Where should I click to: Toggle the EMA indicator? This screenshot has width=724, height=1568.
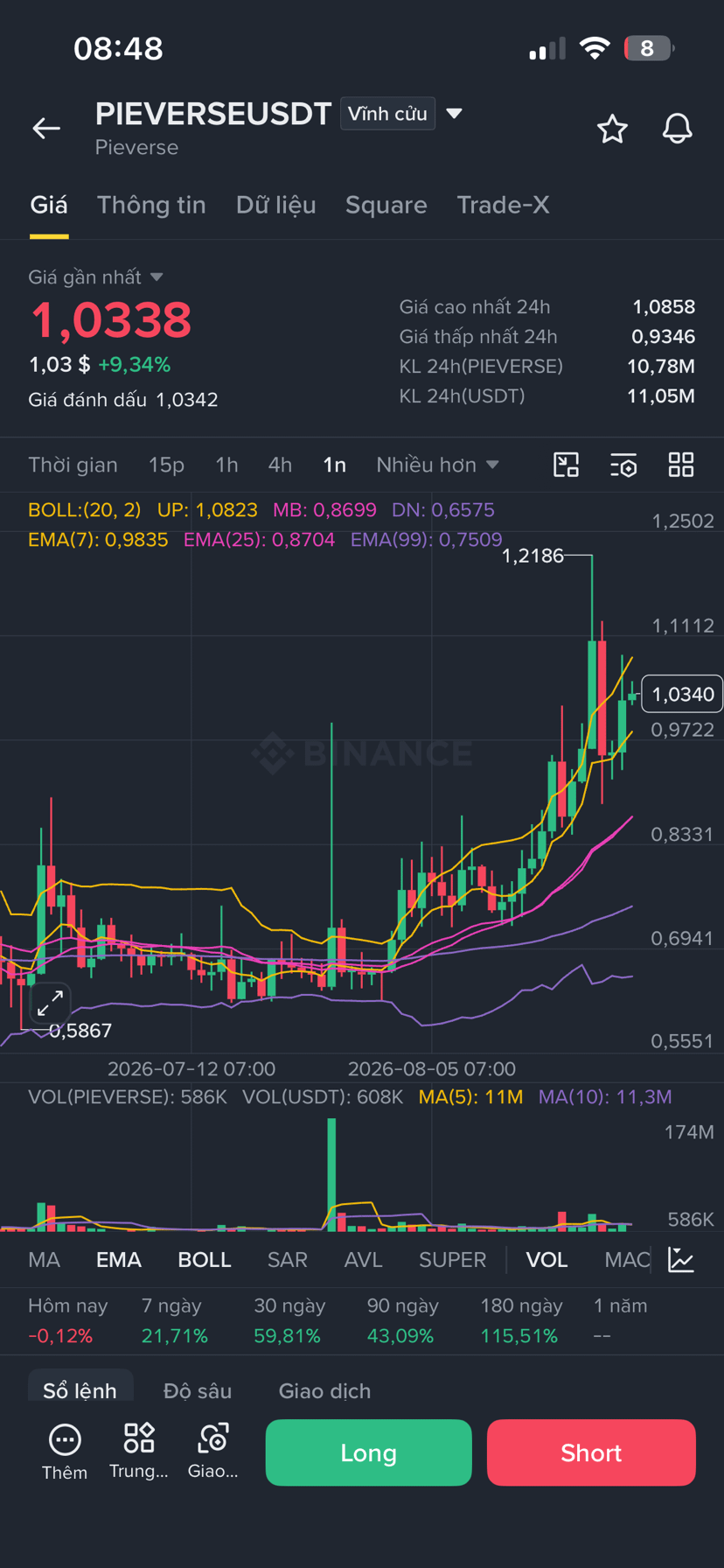point(119,1260)
